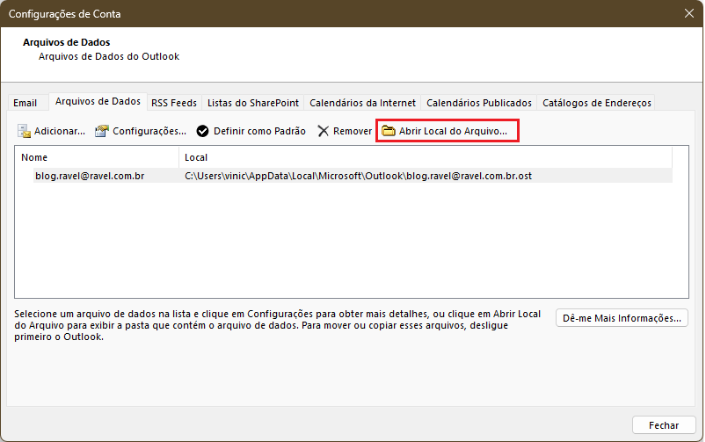Click the .ost file path in Local column
Screen dimensions: 705x442
(358, 176)
